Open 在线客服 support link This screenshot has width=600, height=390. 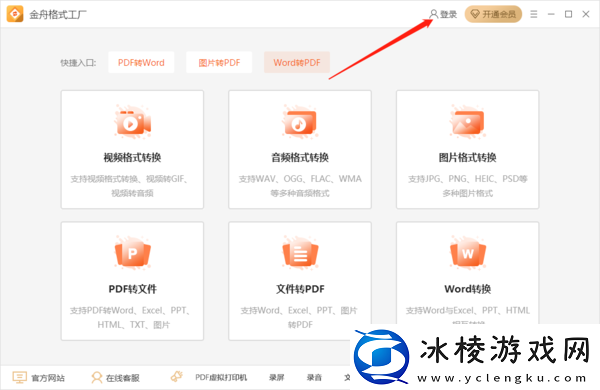tap(123, 378)
